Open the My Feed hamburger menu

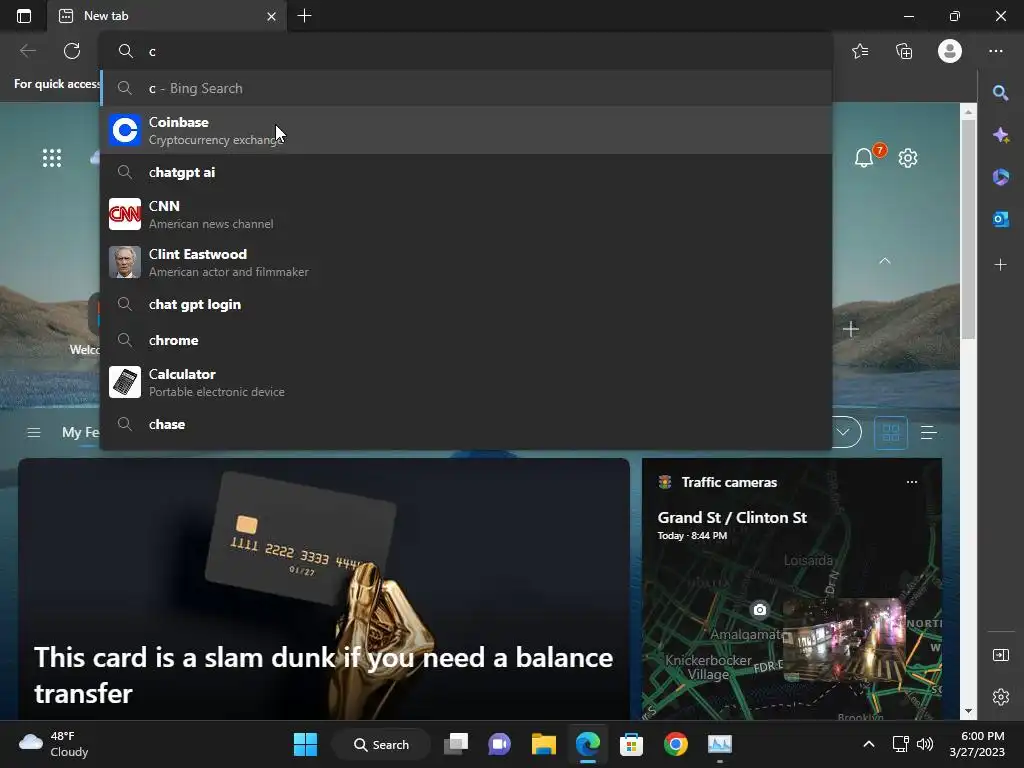pos(34,432)
